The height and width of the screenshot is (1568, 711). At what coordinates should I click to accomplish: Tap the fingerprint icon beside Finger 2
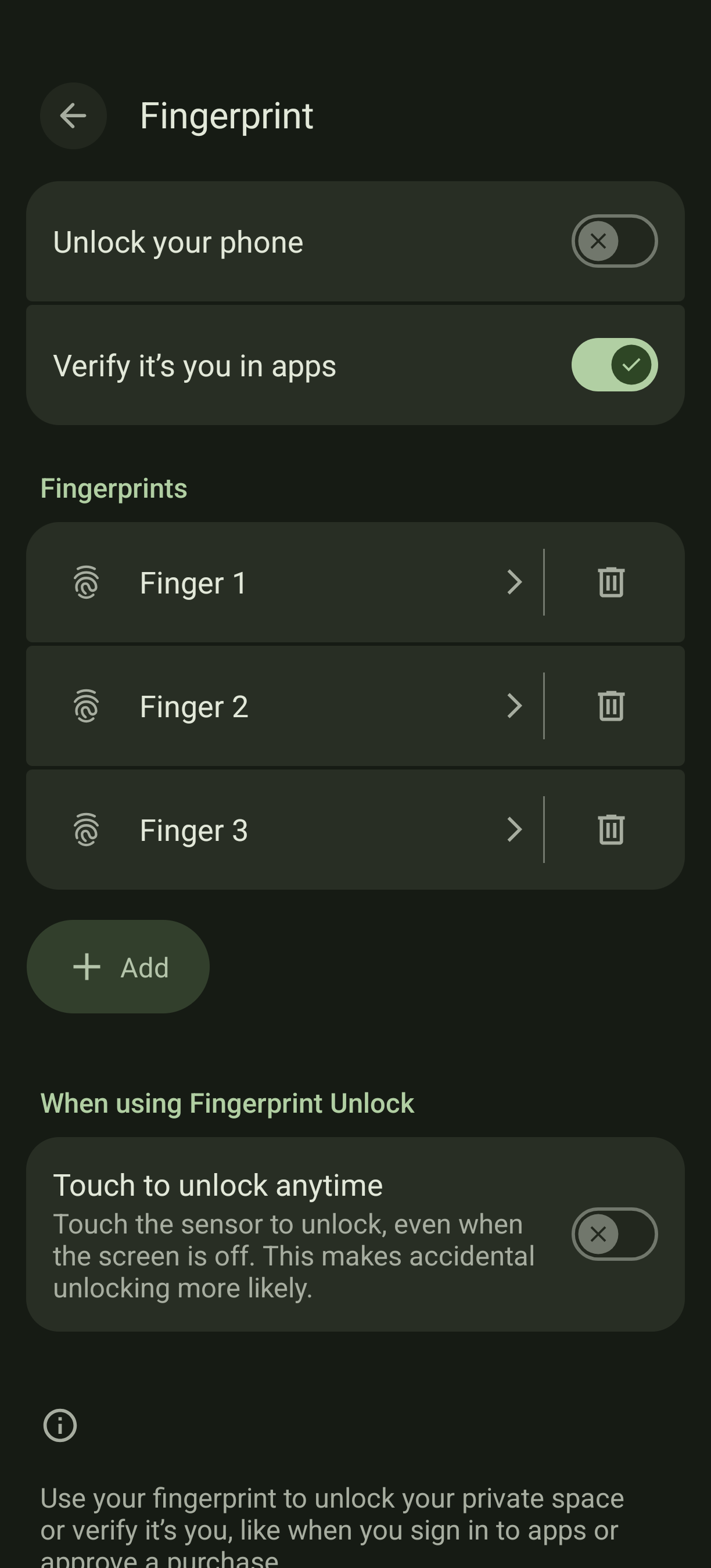[x=87, y=706]
